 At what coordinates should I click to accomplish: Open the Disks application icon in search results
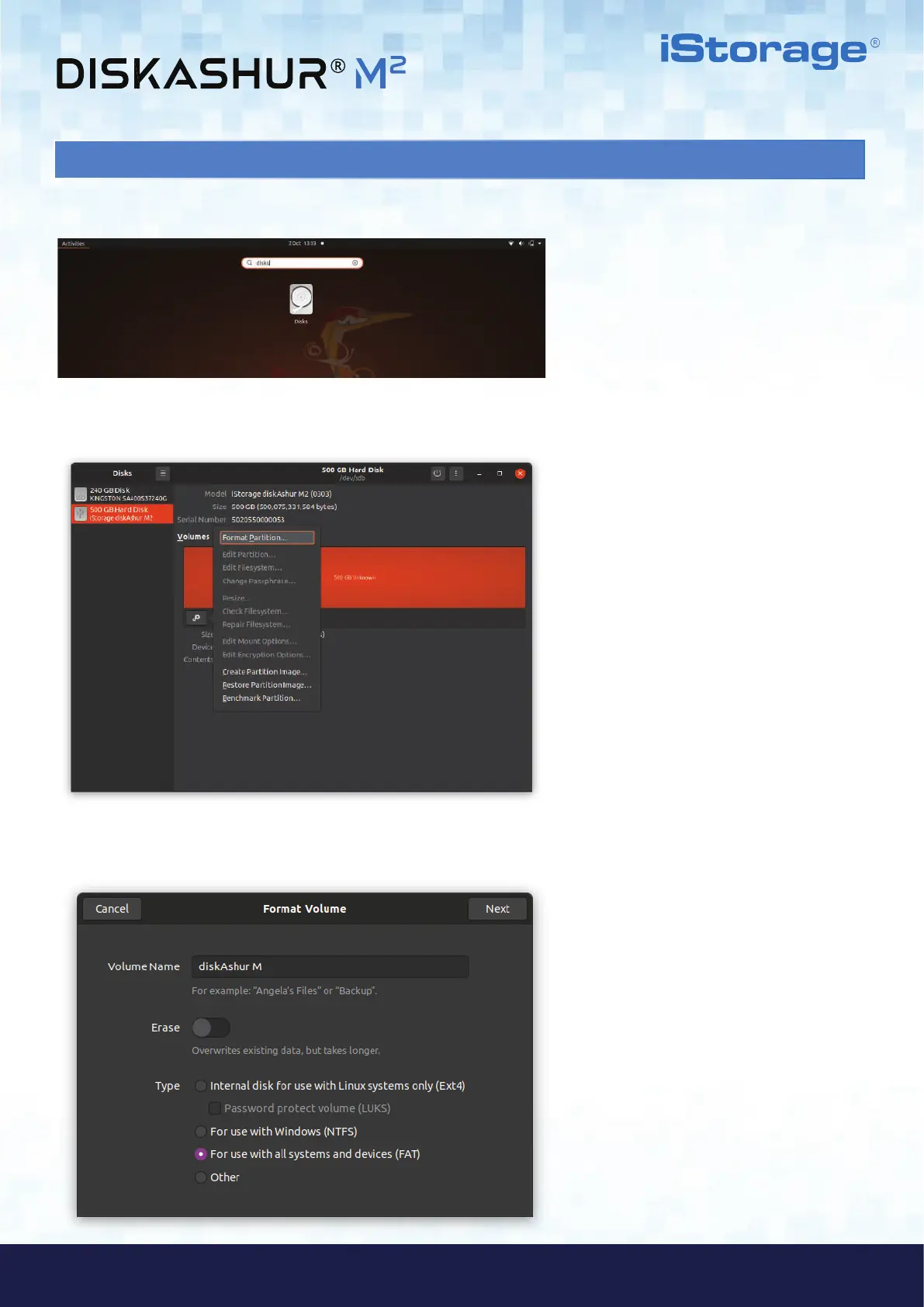tap(301, 299)
